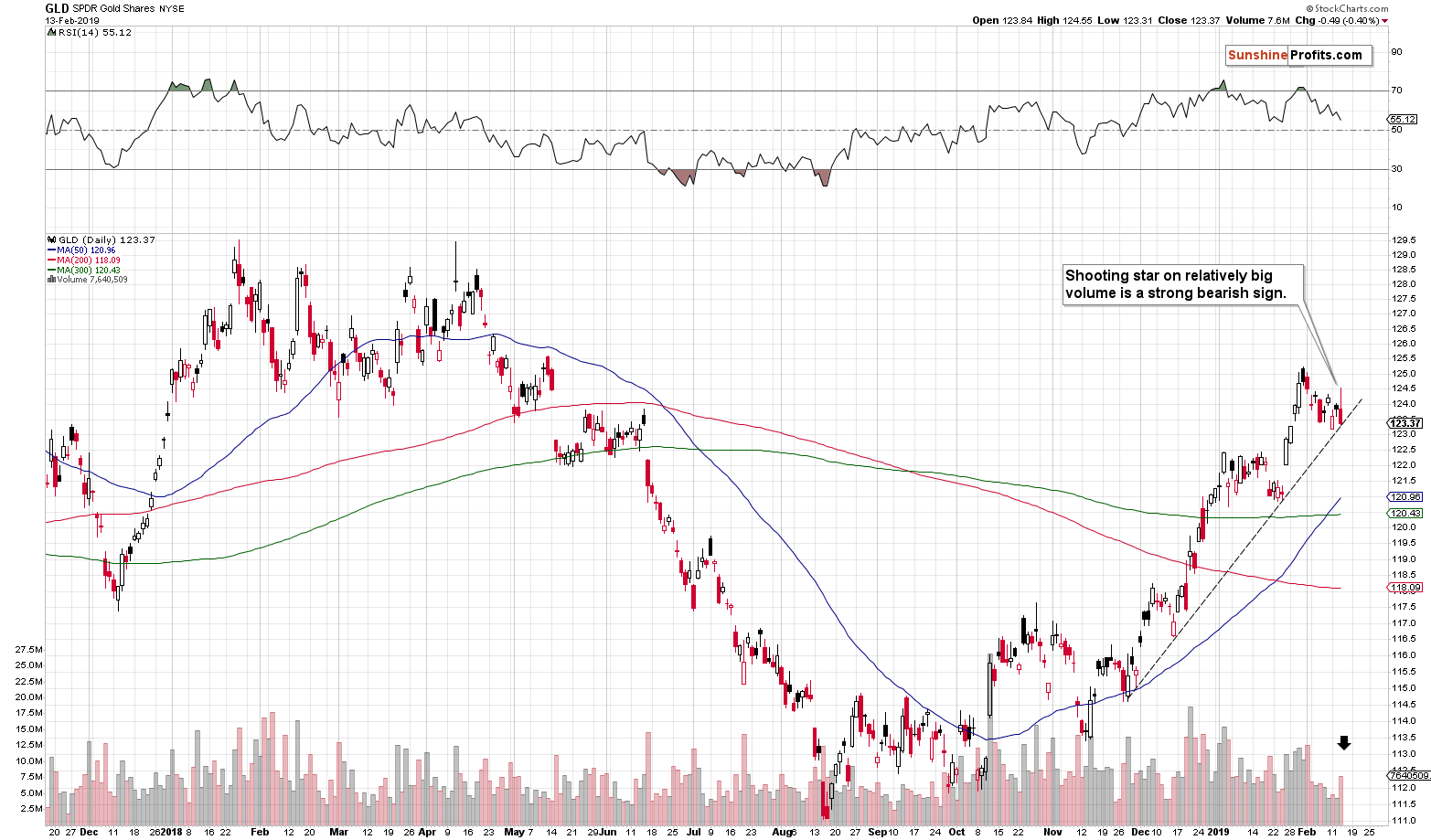Screen dimensions: 1431x840
Task: Click the 'Apr' month label on date axis
Action: tap(427, 833)
